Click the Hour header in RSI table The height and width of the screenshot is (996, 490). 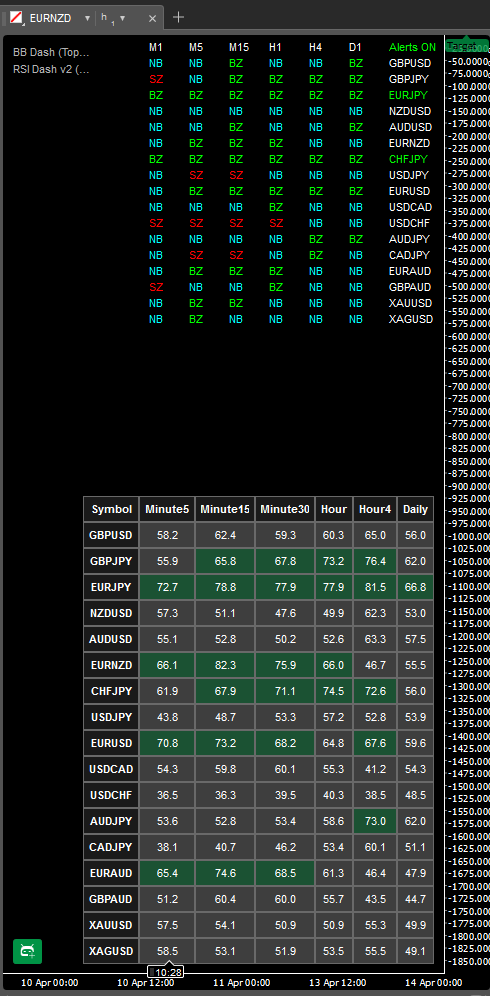334,509
